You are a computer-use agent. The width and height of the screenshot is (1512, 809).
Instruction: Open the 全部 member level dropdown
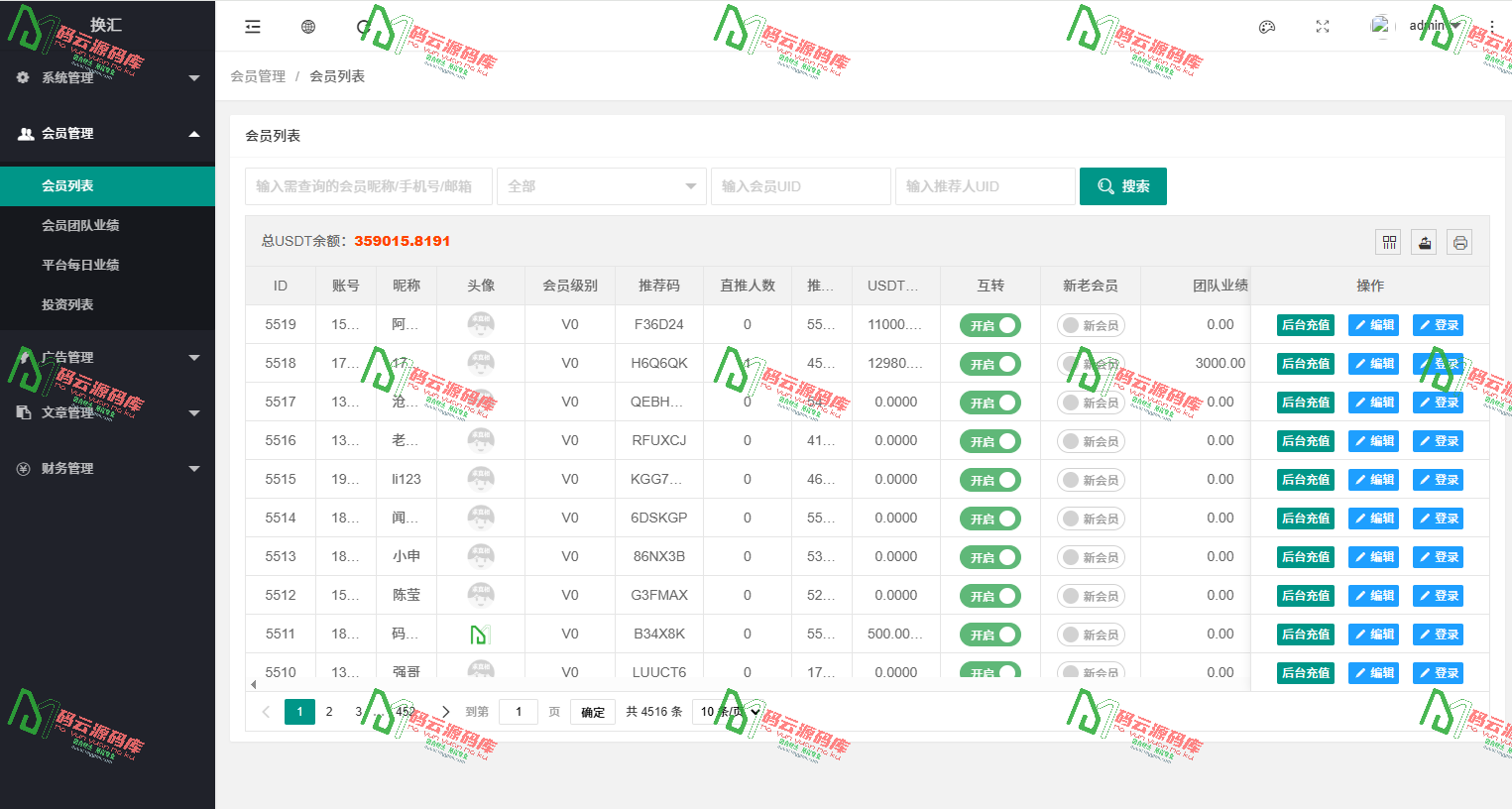point(601,186)
